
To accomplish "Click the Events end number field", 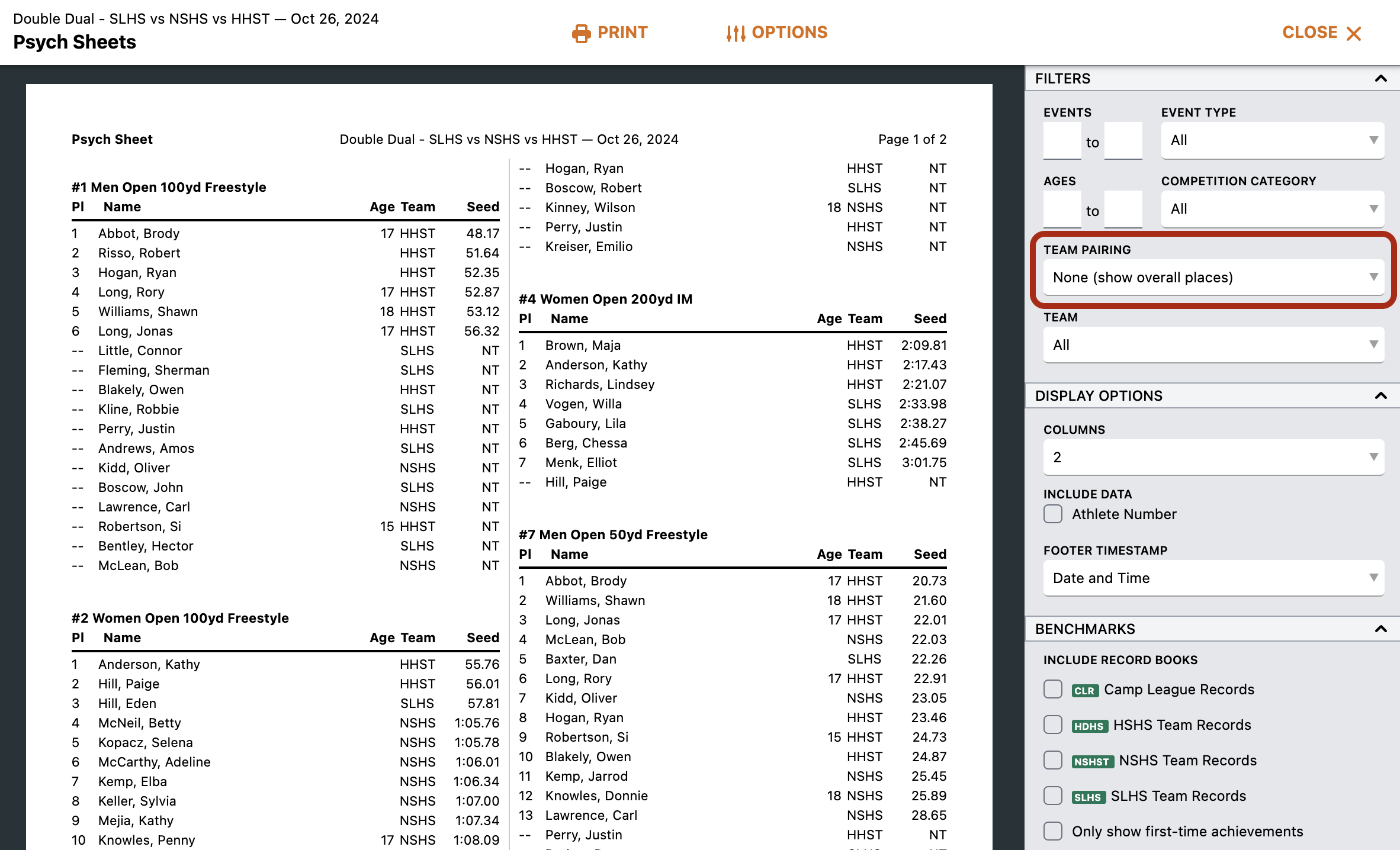I will coord(1123,141).
